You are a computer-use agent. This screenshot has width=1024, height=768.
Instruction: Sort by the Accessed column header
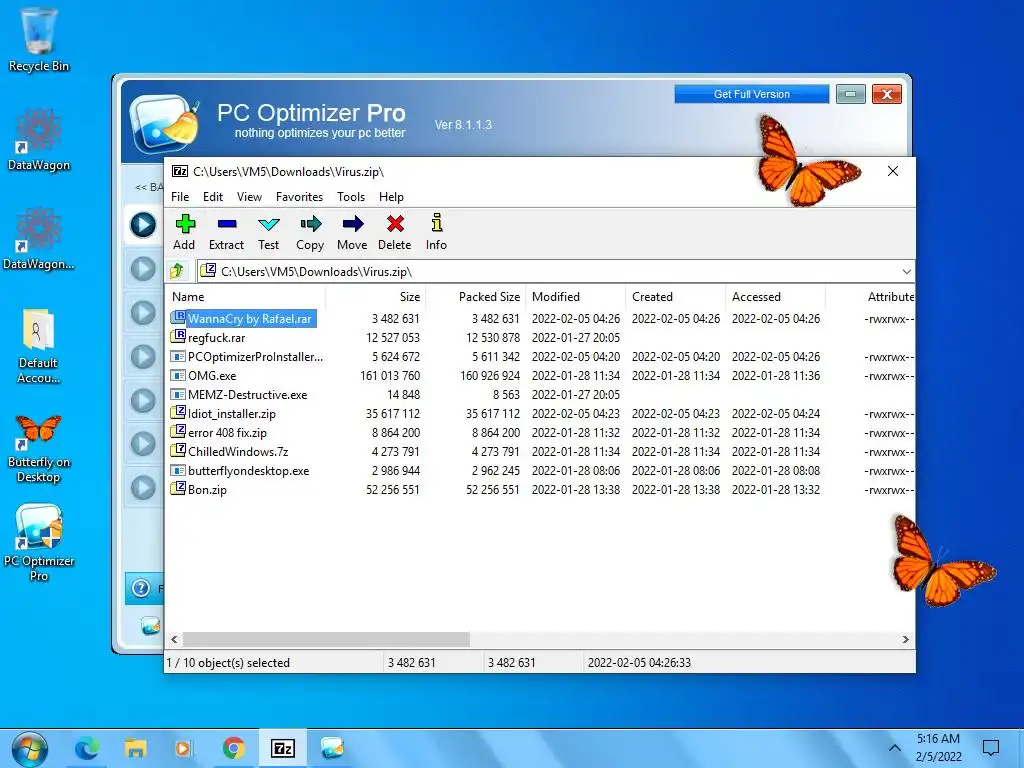(775, 296)
